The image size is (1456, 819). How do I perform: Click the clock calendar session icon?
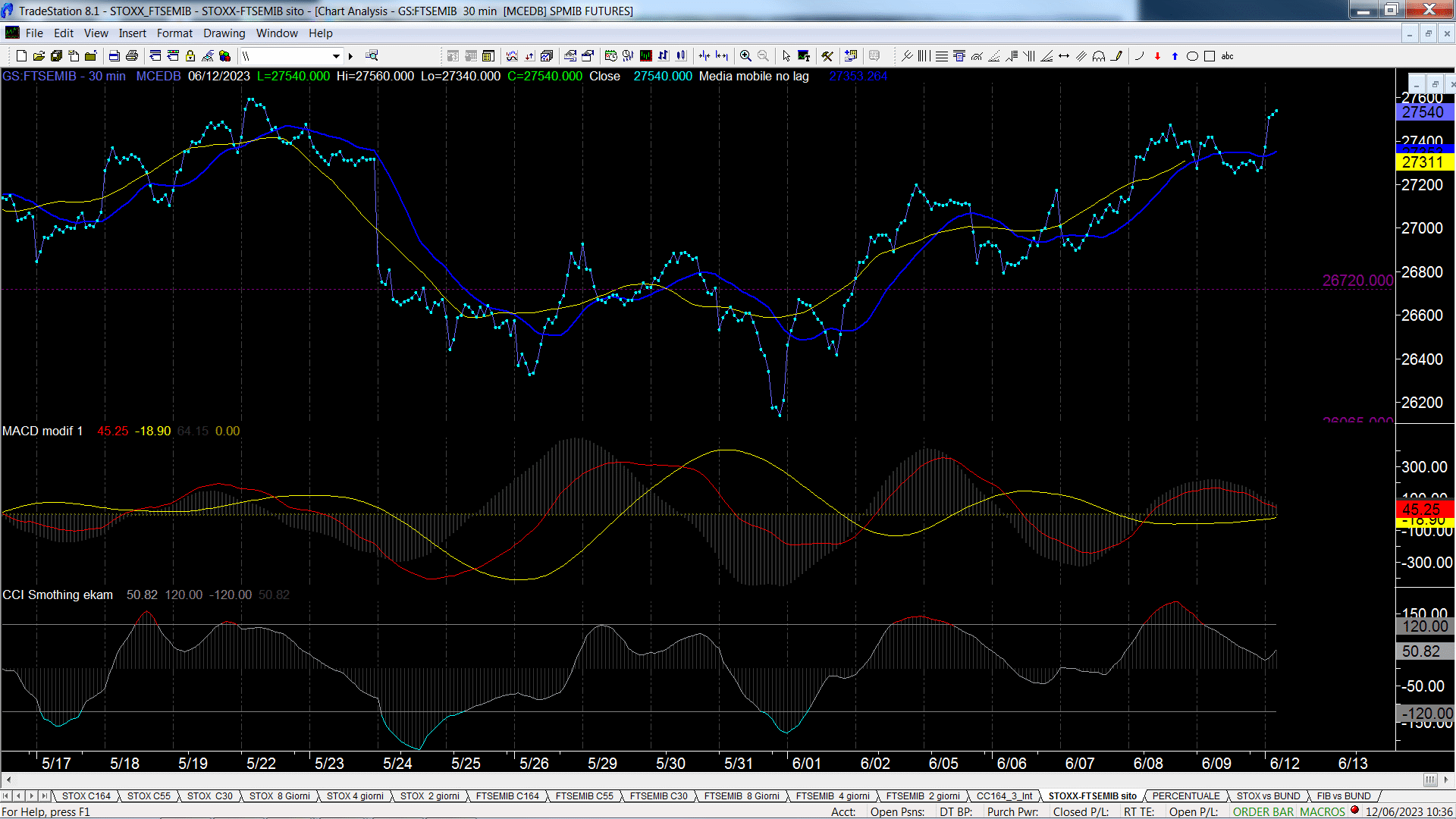pos(610,55)
